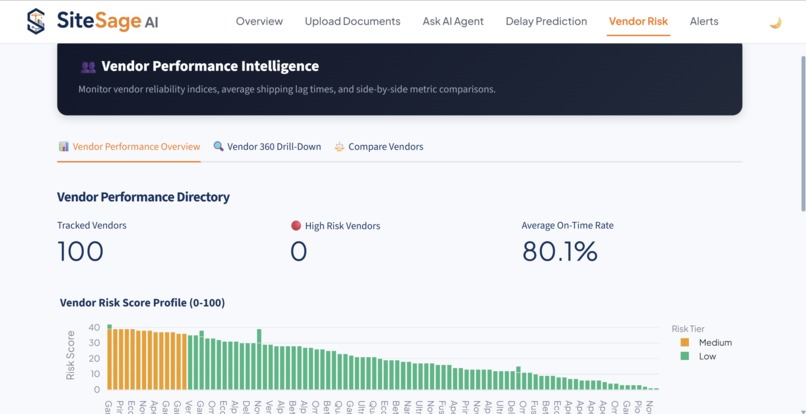
Task: Toggle Medium tier in chart legend
Action: coord(705,343)
